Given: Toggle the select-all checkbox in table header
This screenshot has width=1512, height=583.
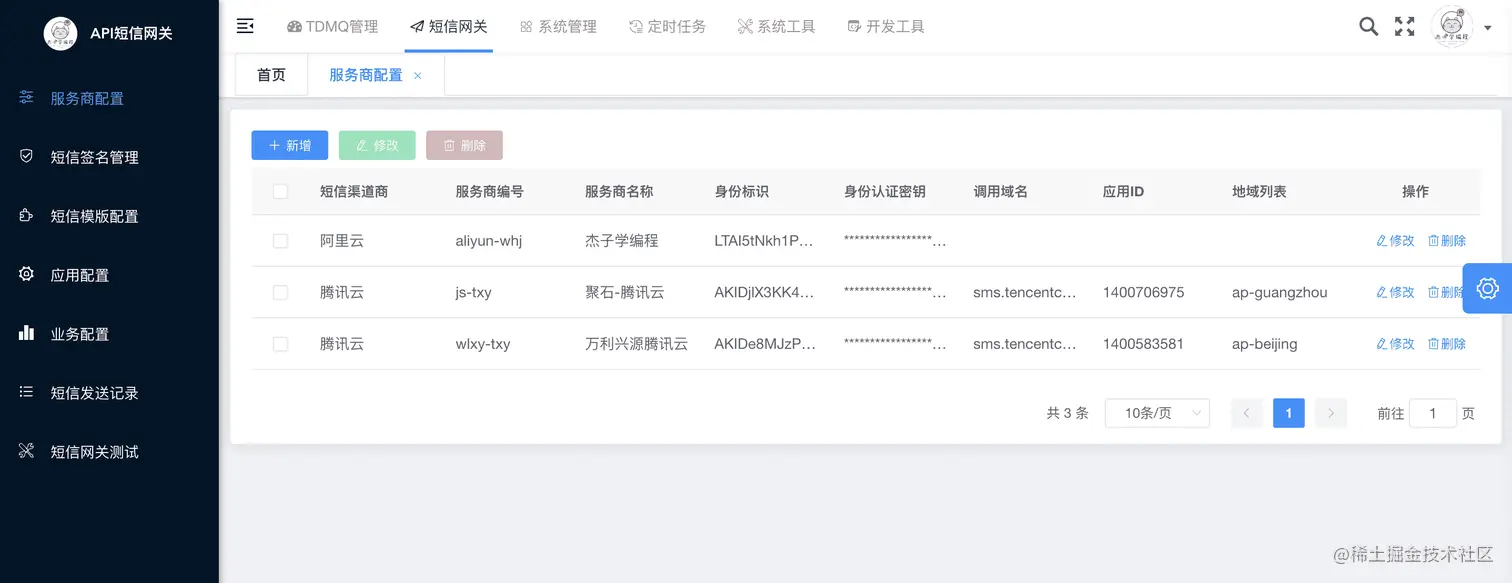Looking at the screenshot, I should [280, 191].
